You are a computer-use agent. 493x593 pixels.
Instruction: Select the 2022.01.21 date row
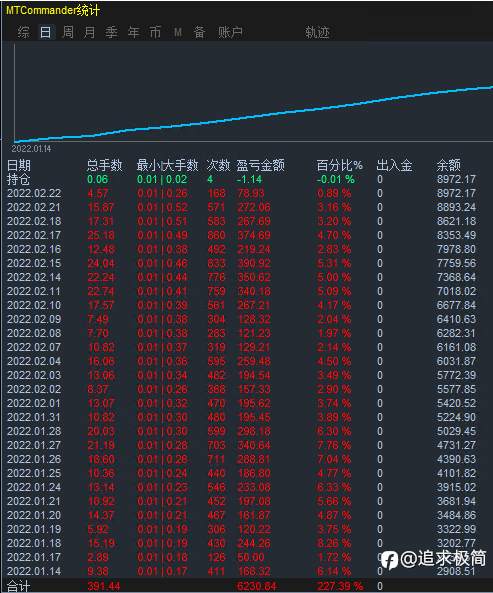tap(34, 501)
